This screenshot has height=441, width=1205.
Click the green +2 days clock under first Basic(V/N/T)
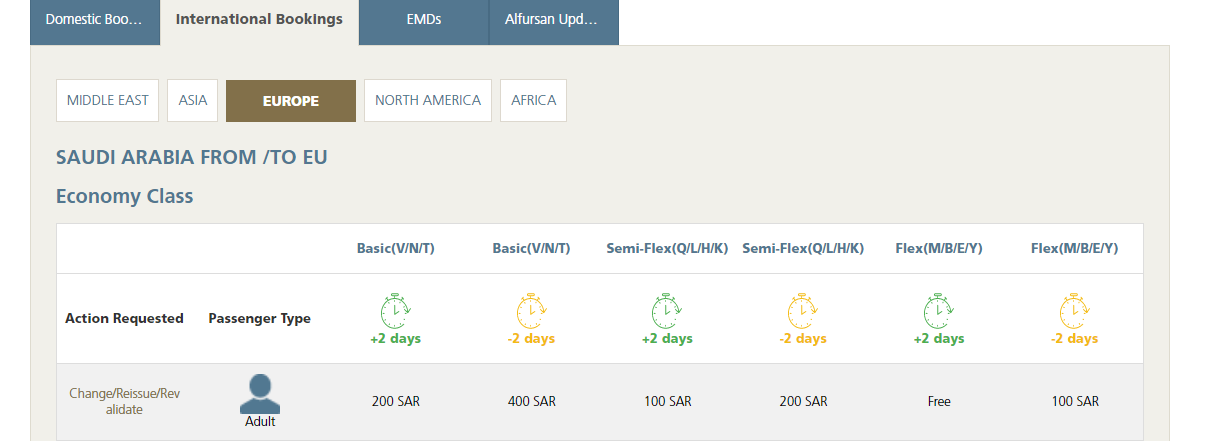coord(396,311)
